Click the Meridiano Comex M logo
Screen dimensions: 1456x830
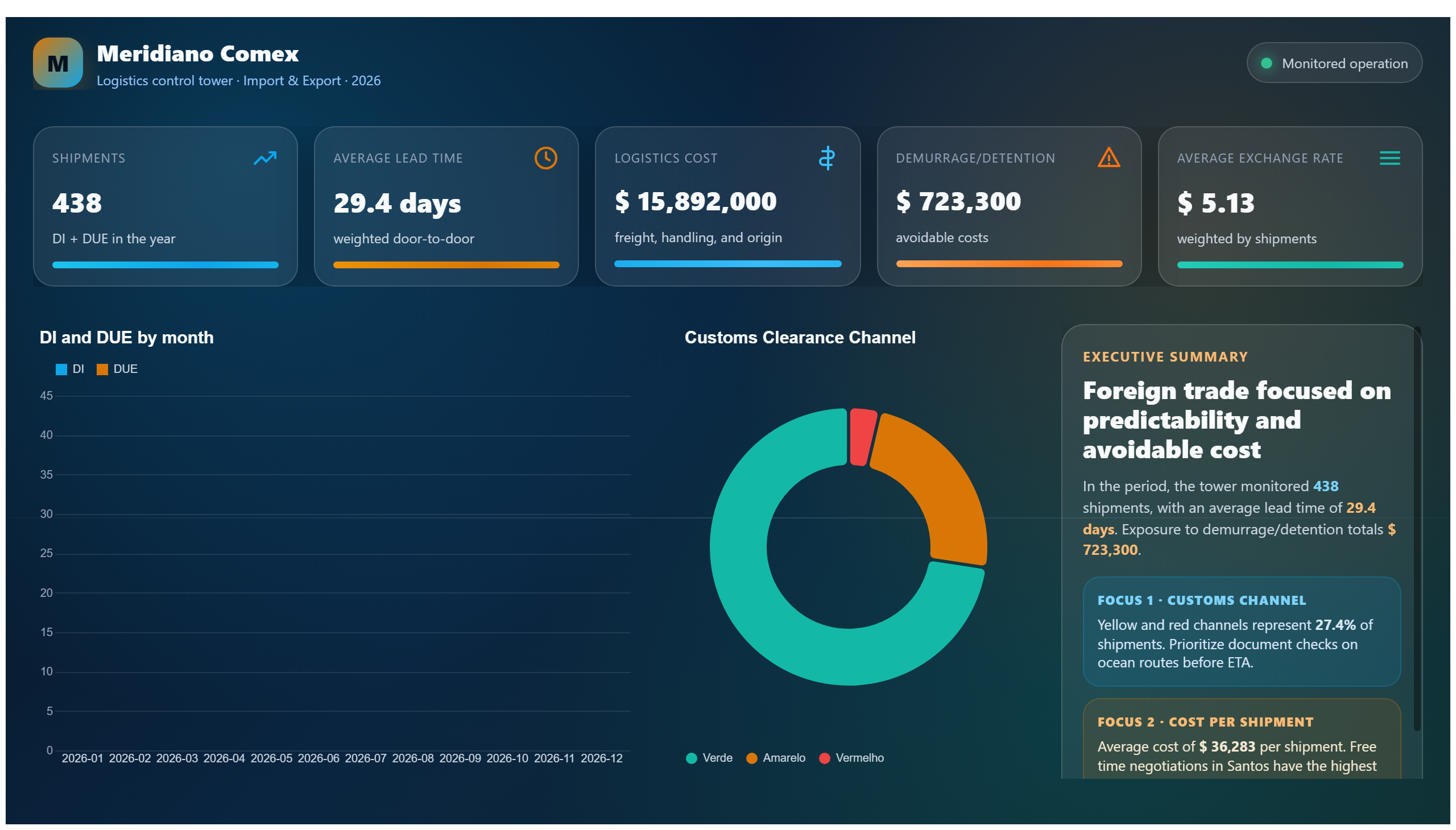pos(57,63)
